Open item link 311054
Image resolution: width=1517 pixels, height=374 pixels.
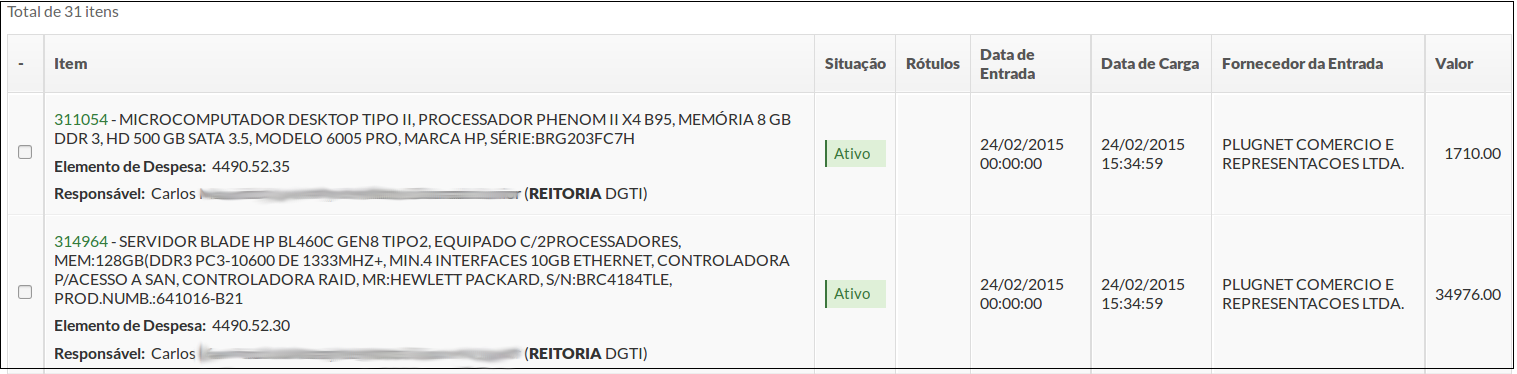click(80, 119)
